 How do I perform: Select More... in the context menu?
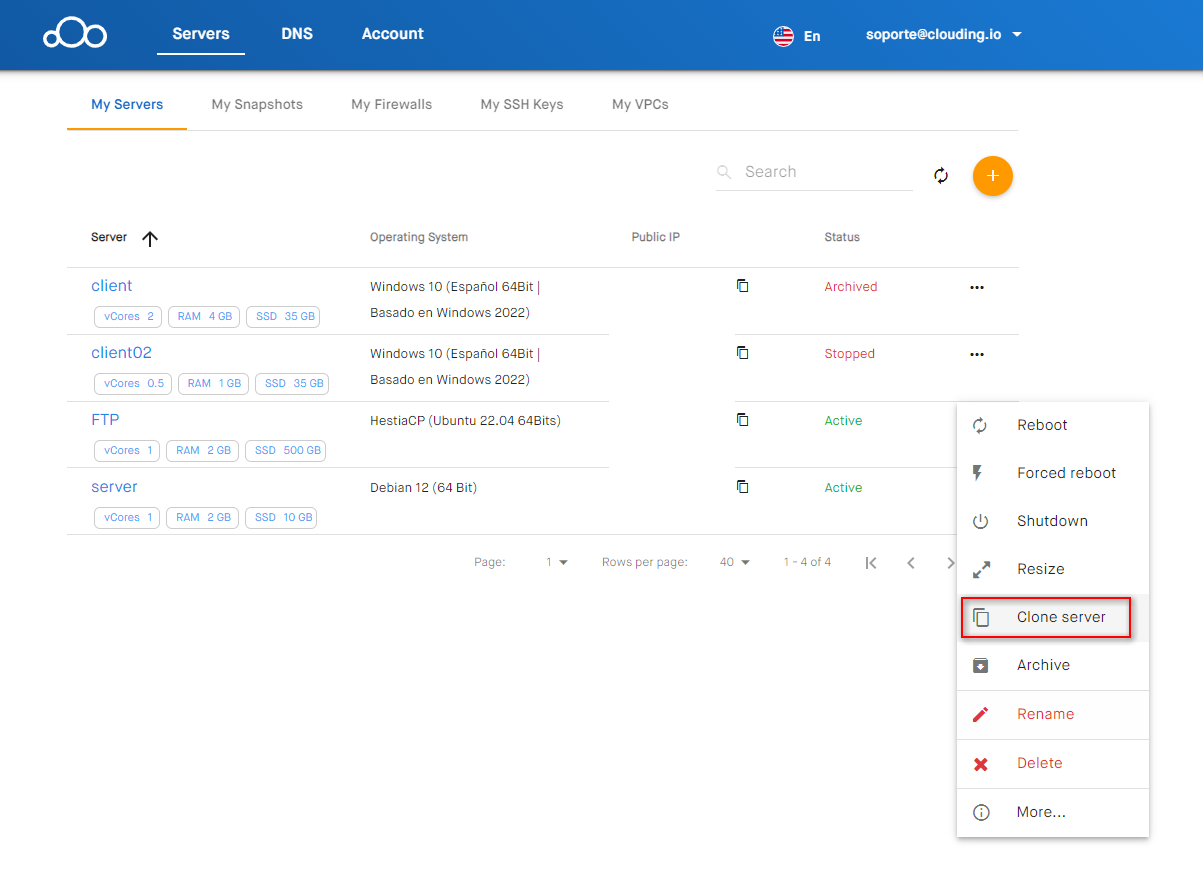click(x=1053, y=812)
